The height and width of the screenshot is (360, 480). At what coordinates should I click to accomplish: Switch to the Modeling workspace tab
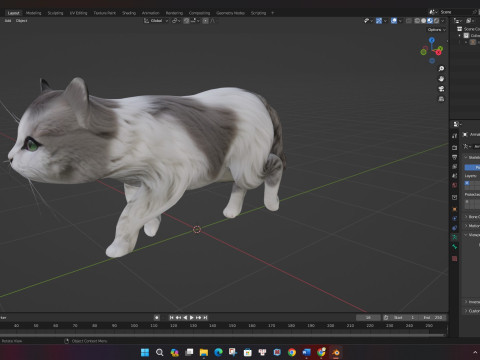pos(34,13)
